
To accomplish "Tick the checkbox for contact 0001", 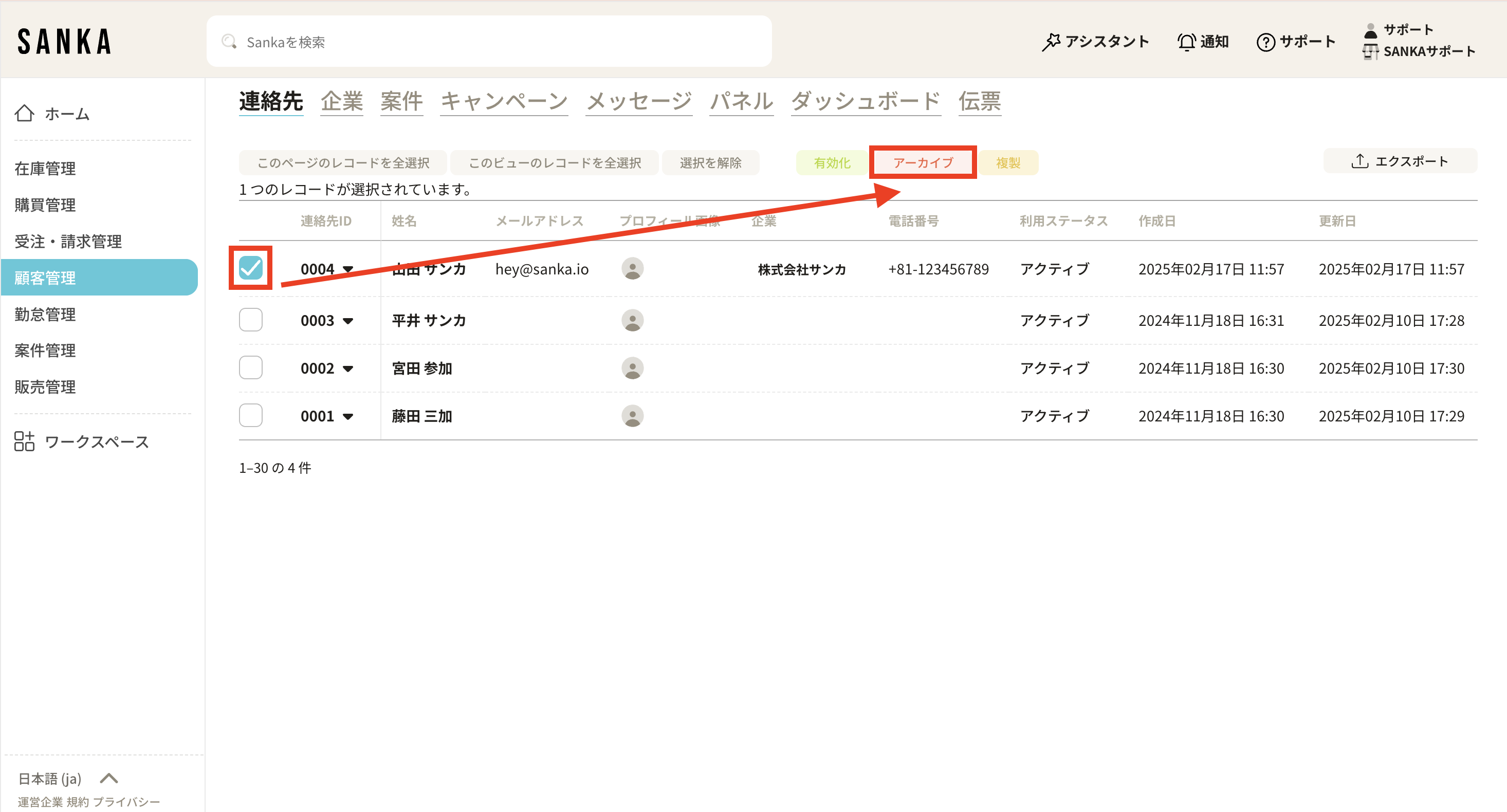I will pyautogui.click(x=251, y=416).
